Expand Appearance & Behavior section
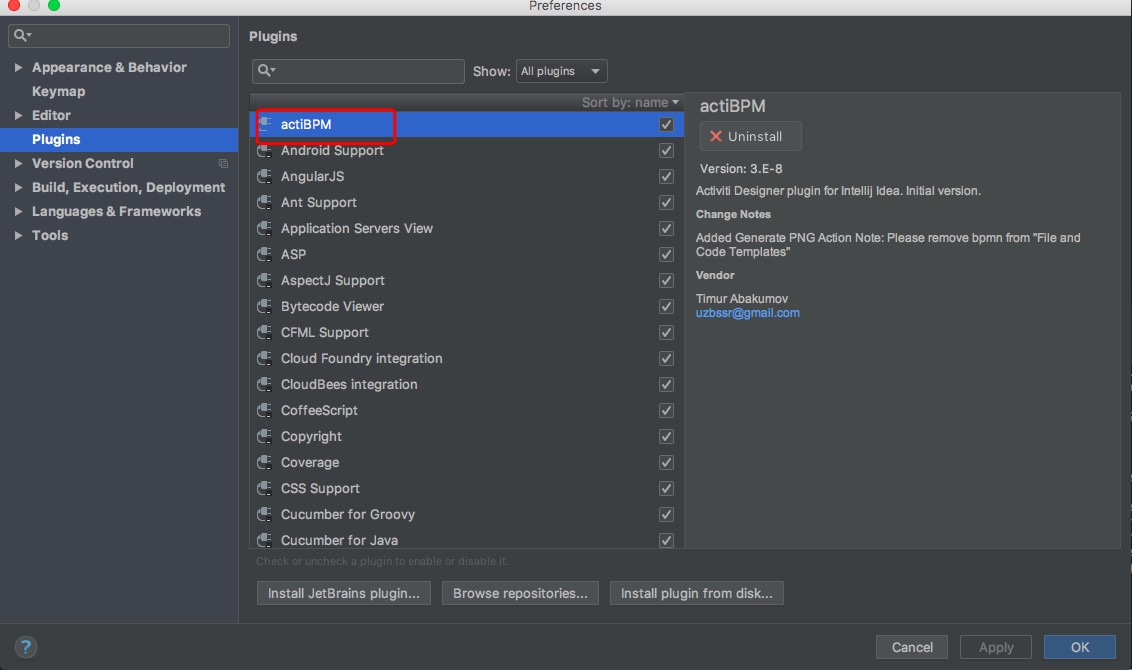1132x670 pixels. pyautogui.click(x=18, y=67)
